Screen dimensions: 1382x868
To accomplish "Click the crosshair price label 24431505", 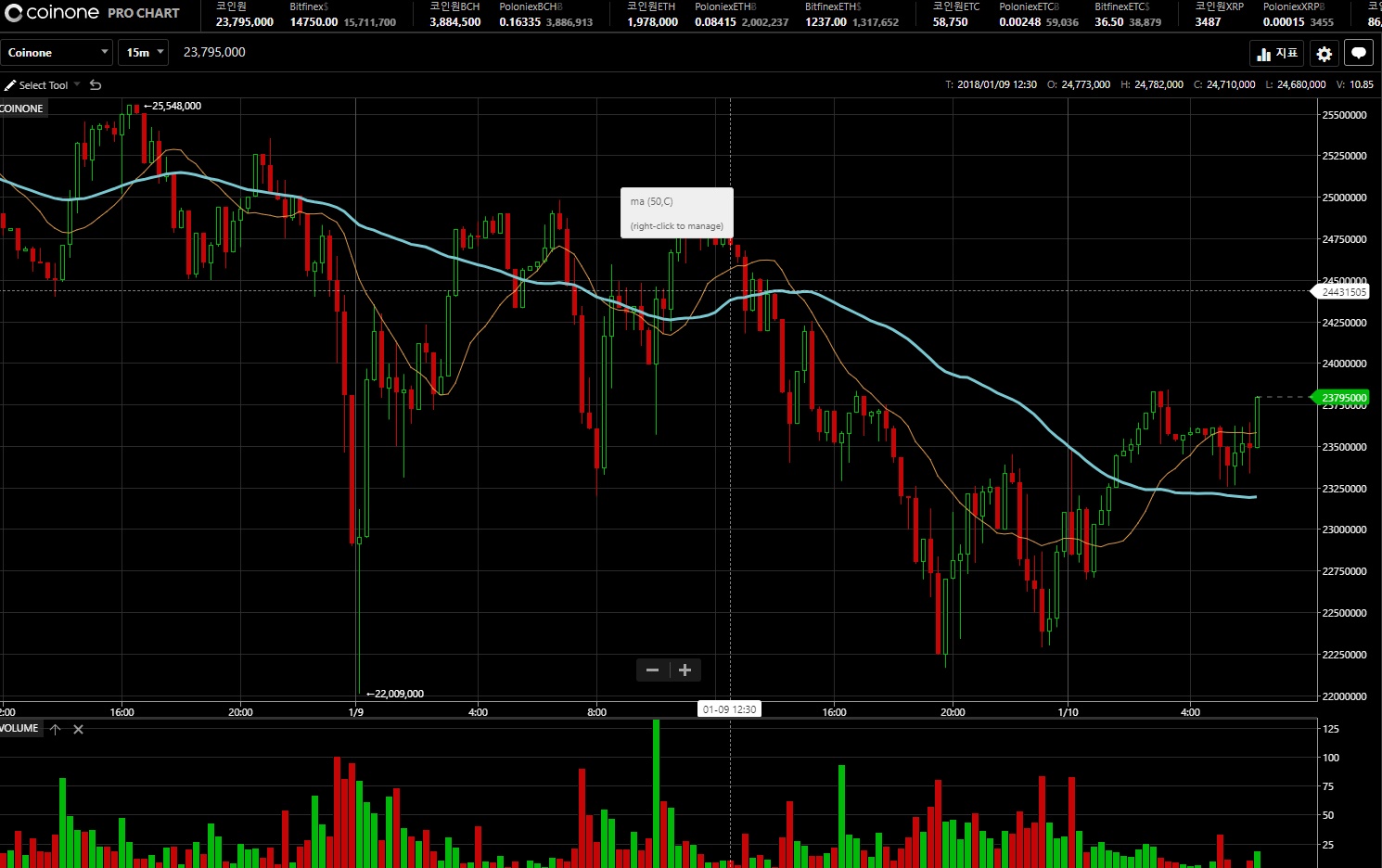I will pos(1342,292).
